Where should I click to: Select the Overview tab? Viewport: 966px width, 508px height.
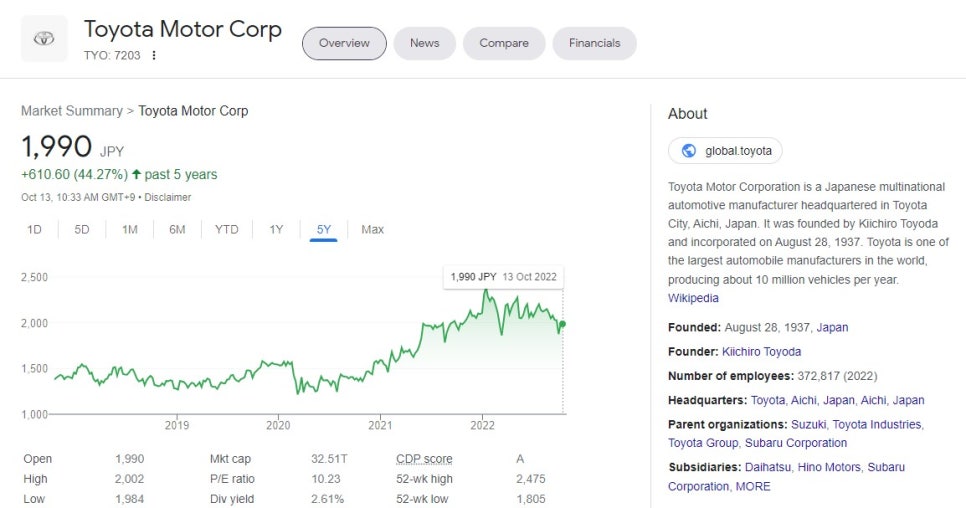pos(344,43)
